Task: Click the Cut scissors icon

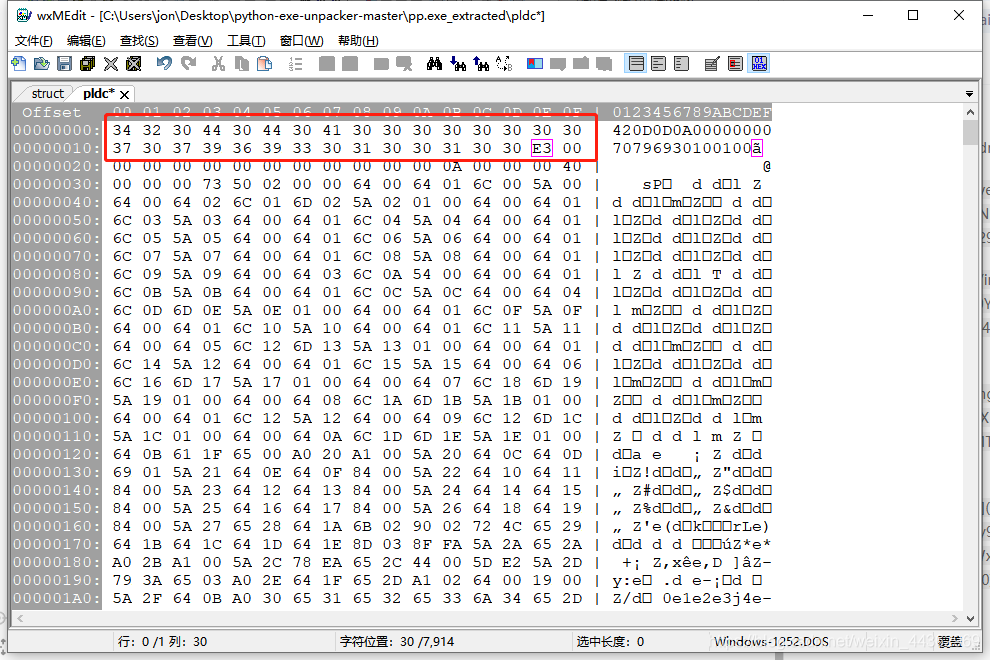Action: [218, 64]
